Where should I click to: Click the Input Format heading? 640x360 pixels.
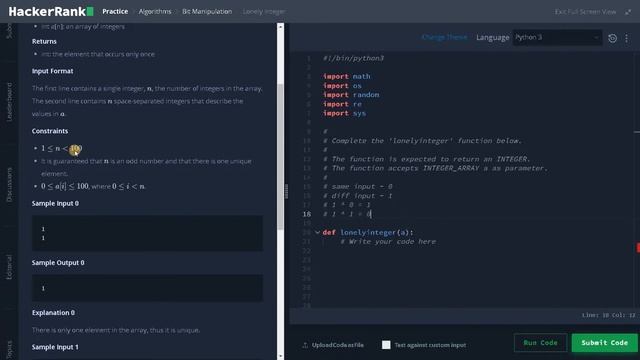tap(53, 71)
